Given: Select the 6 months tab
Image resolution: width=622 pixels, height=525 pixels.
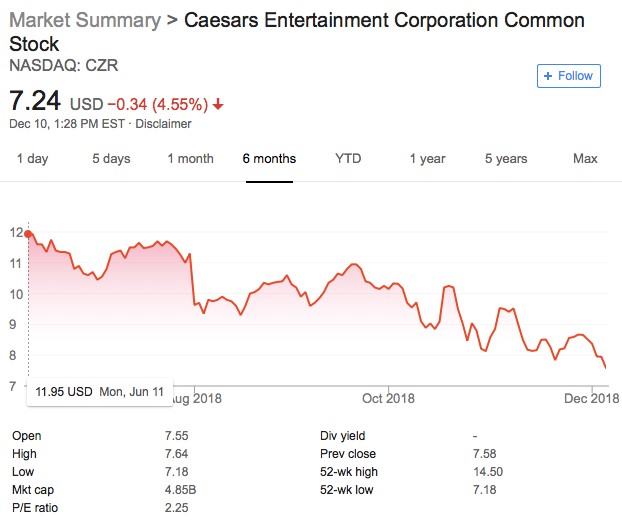Looking at the screenshot, I should 269,159.
